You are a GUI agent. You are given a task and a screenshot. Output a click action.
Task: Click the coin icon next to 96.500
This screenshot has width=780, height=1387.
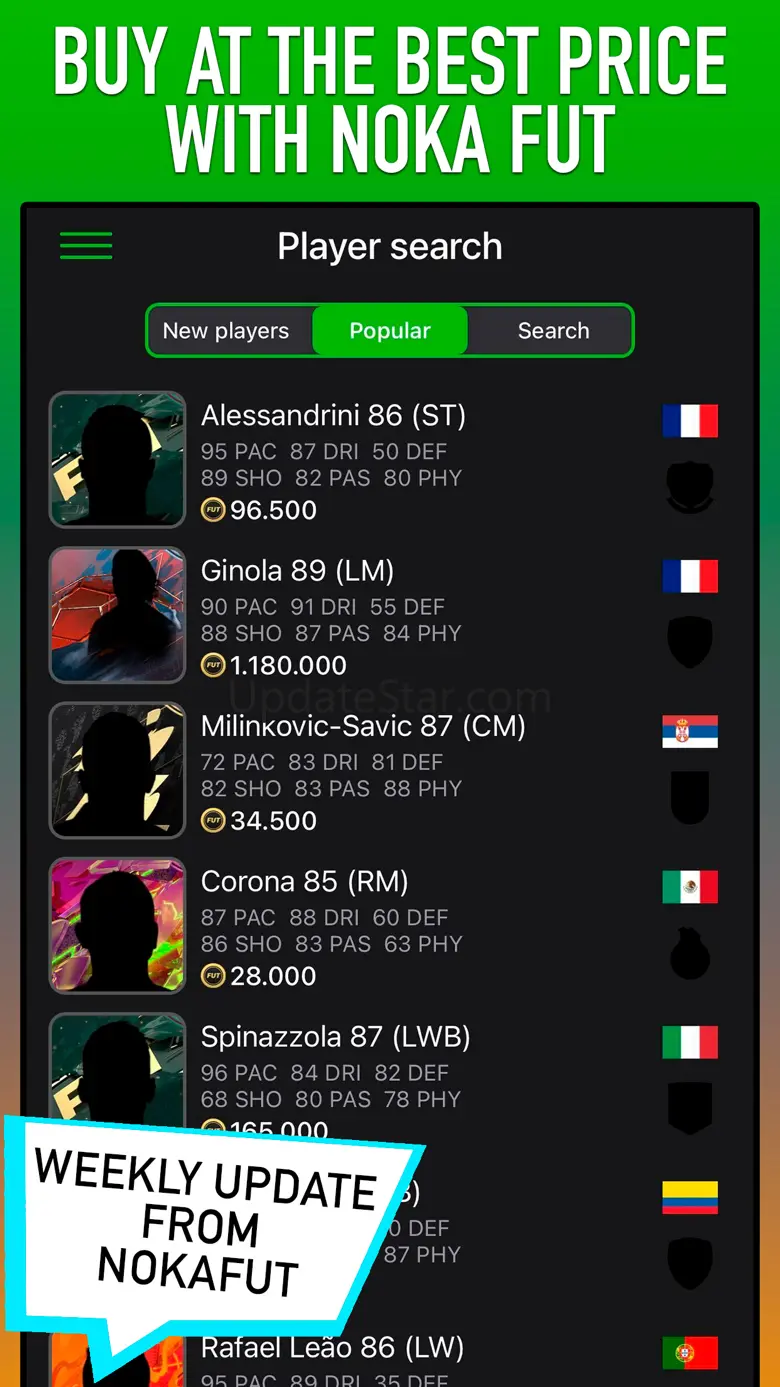[x=213, y=510]
